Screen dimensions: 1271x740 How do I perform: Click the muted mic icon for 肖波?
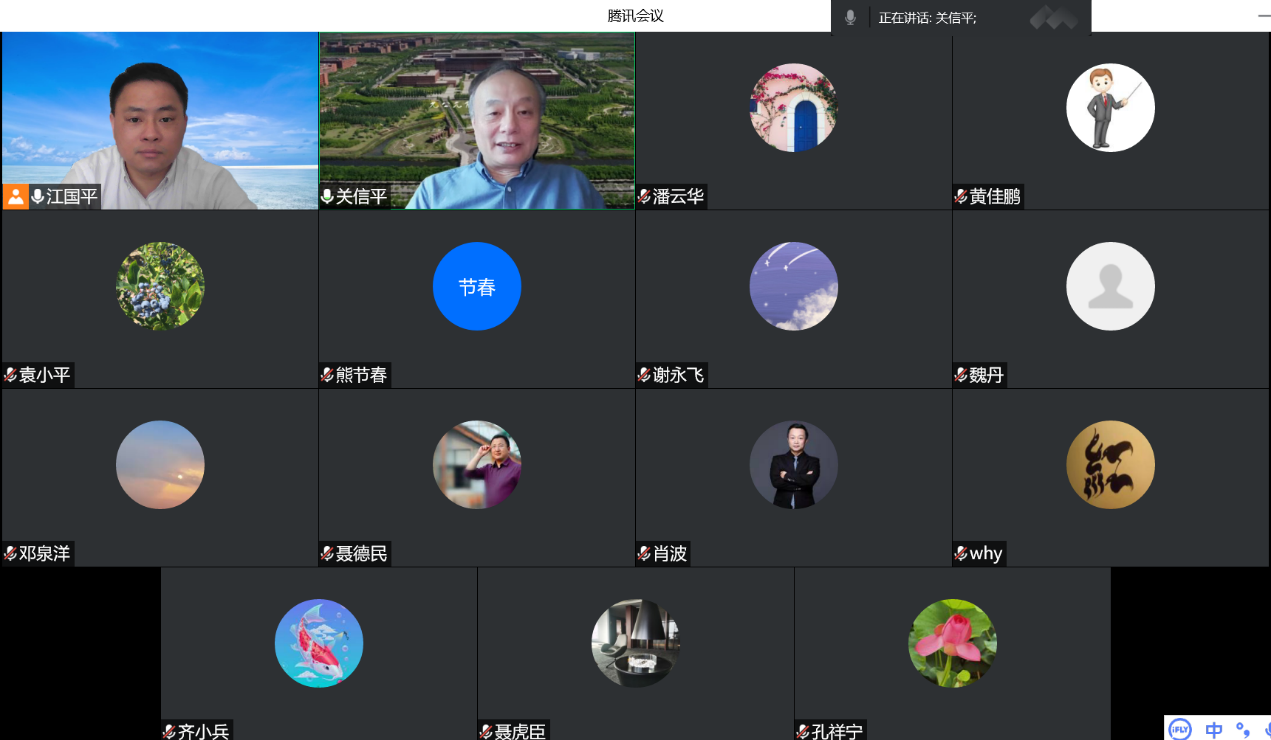click(x=644, y=553)
